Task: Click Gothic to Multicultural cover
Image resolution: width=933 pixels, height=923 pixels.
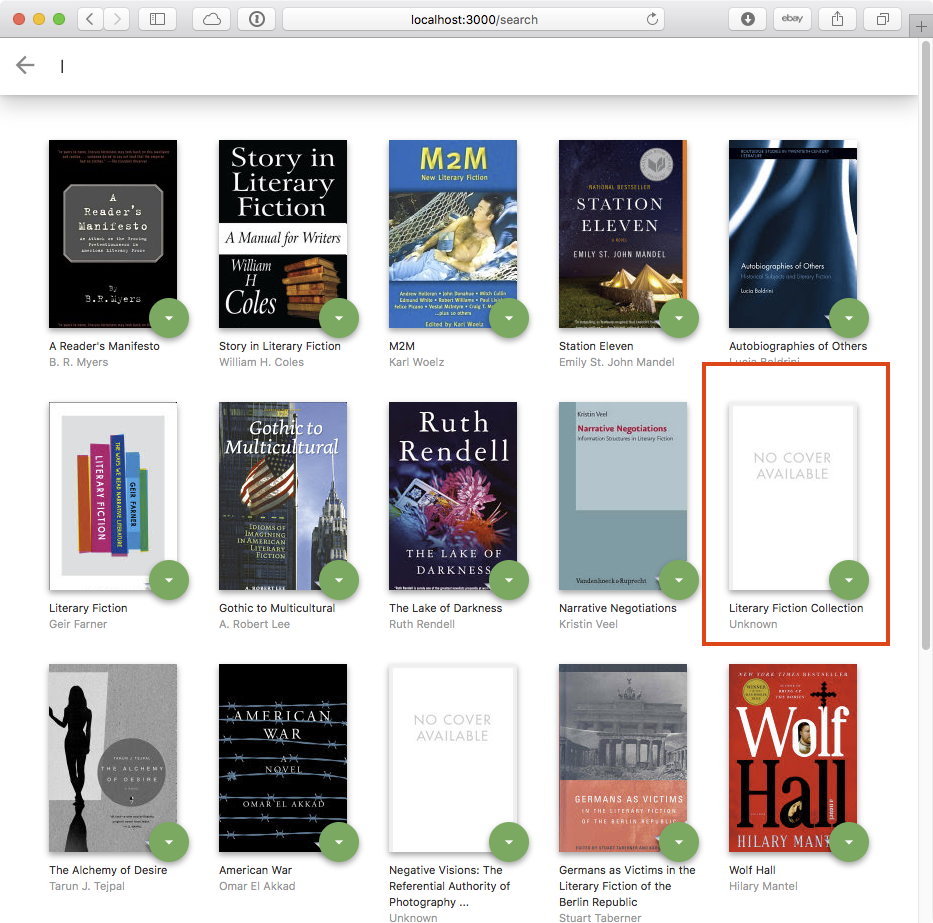Action: 283,496
